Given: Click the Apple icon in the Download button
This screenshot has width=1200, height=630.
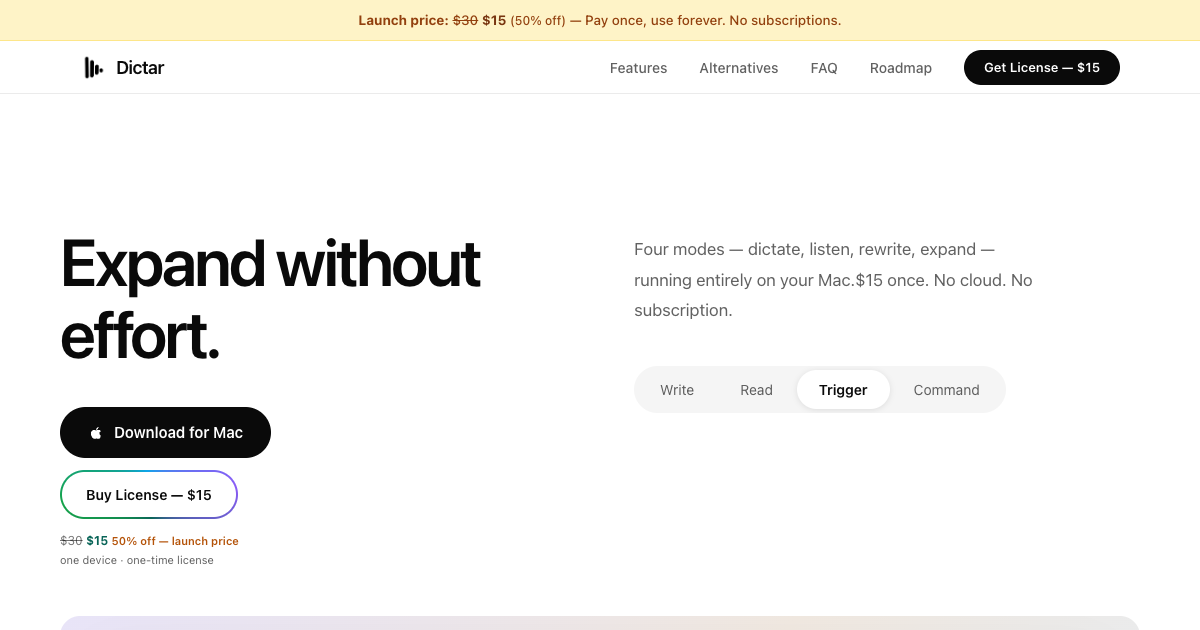Looking at the screenshot, I should 96,433.
